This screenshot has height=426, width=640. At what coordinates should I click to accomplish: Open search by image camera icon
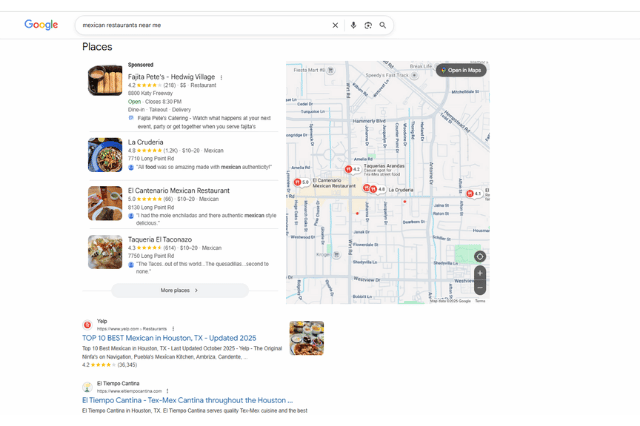368,25
